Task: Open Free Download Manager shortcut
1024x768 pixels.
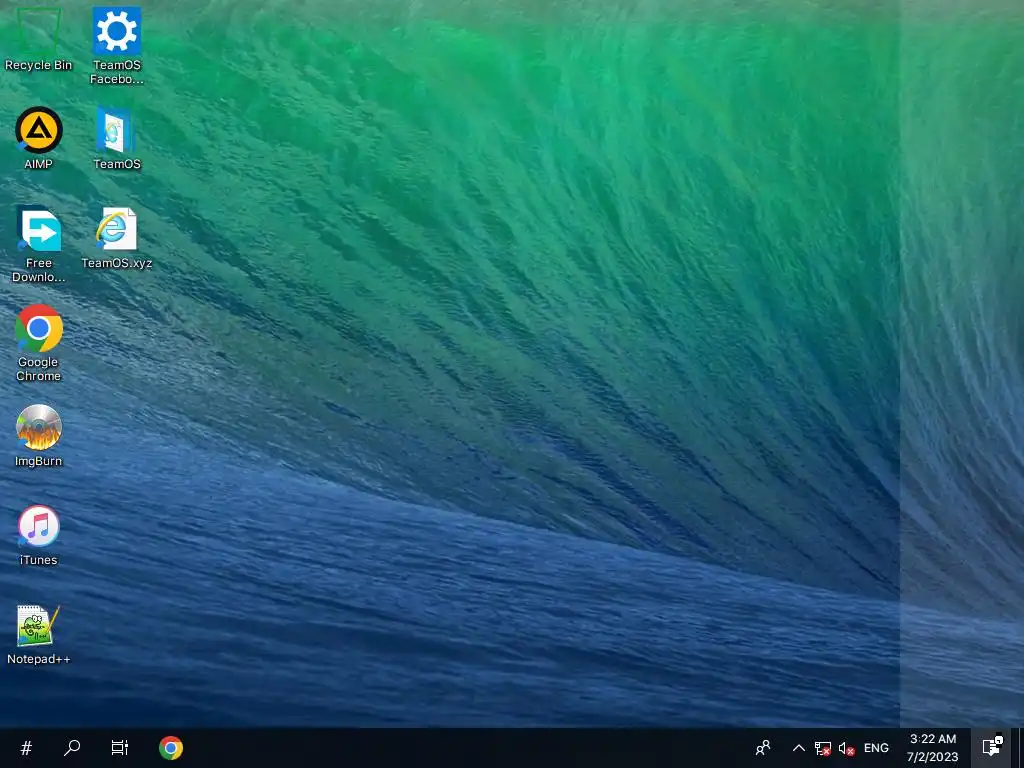Action: click(x=39, y=244)
